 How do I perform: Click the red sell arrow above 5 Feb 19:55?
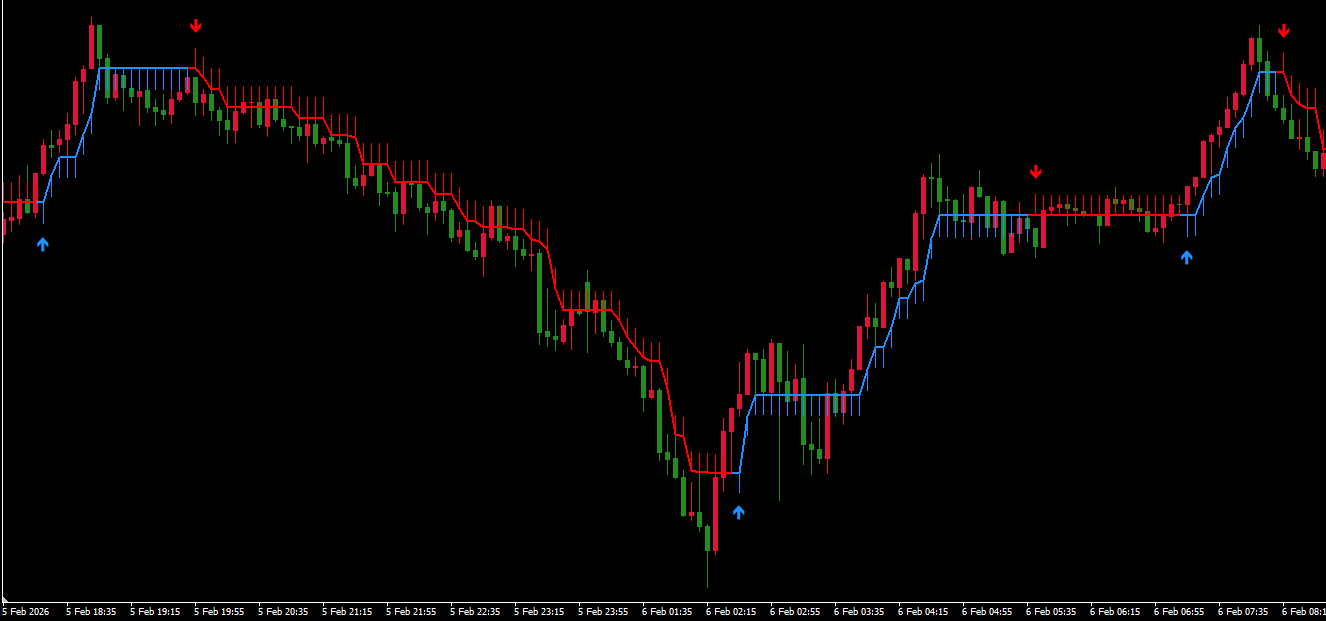click(196, 26)
